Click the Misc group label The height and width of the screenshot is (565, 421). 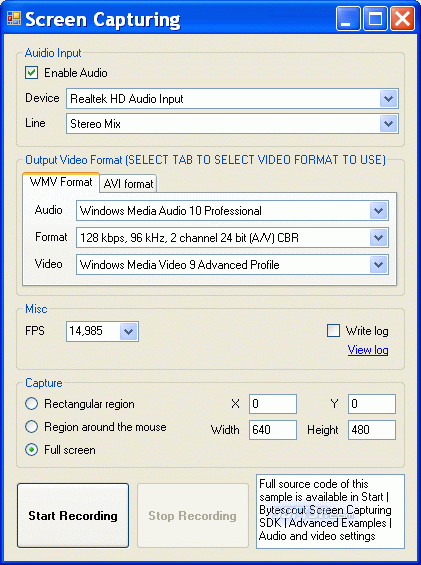36,309
